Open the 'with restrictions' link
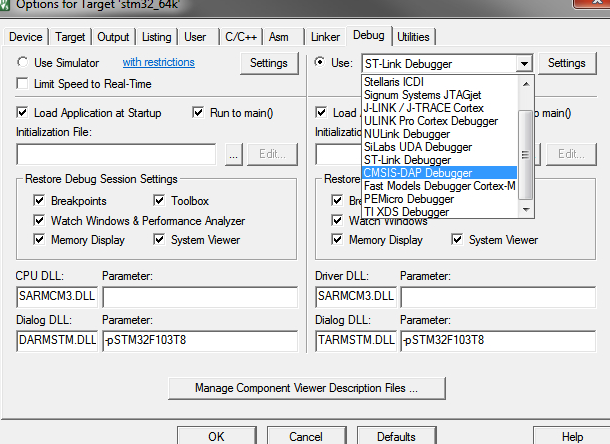The width and height of the screenshot is (610, 444). [159, 62]
